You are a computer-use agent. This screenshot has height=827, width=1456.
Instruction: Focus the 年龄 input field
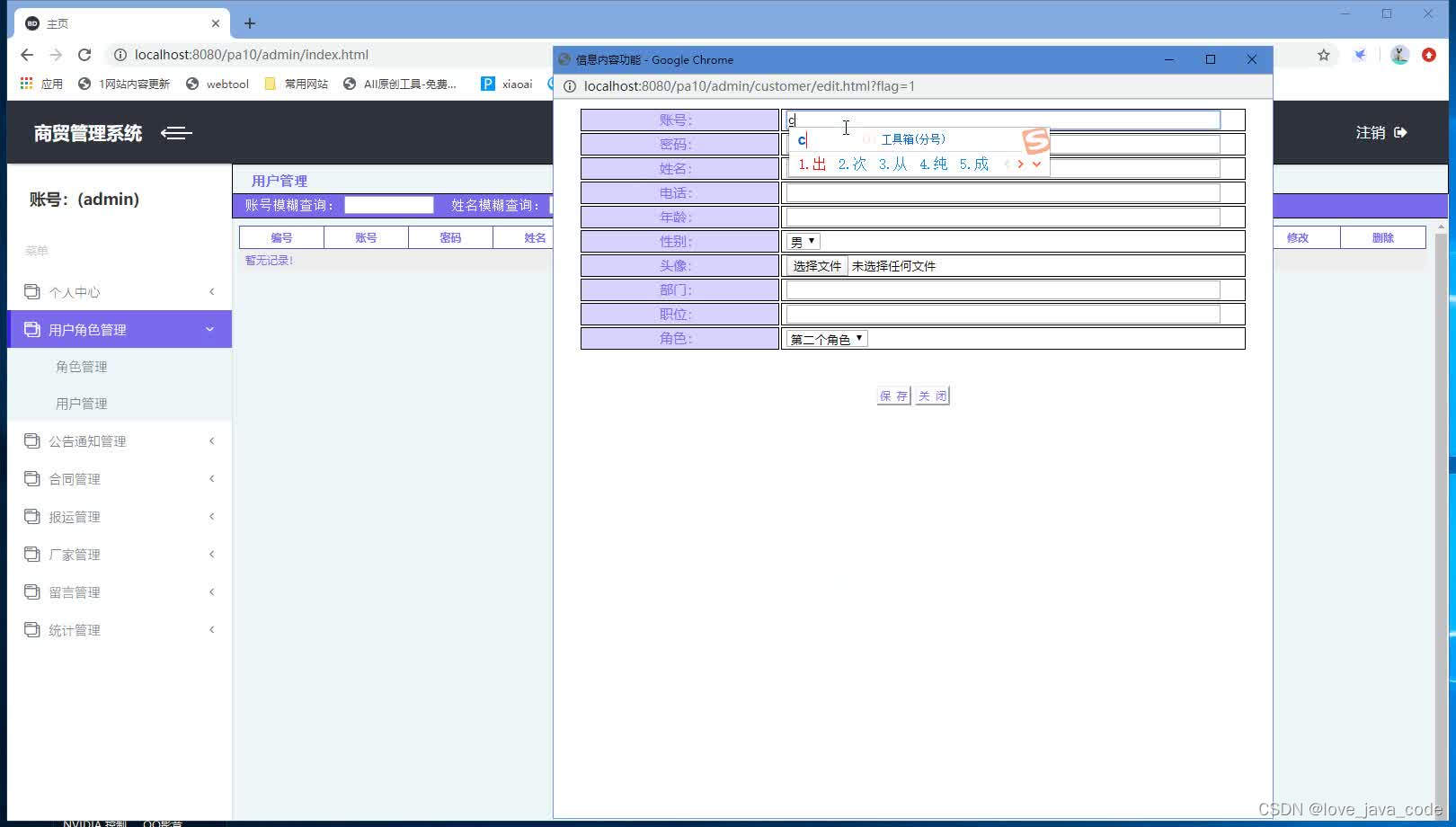tap(1003, 217)
